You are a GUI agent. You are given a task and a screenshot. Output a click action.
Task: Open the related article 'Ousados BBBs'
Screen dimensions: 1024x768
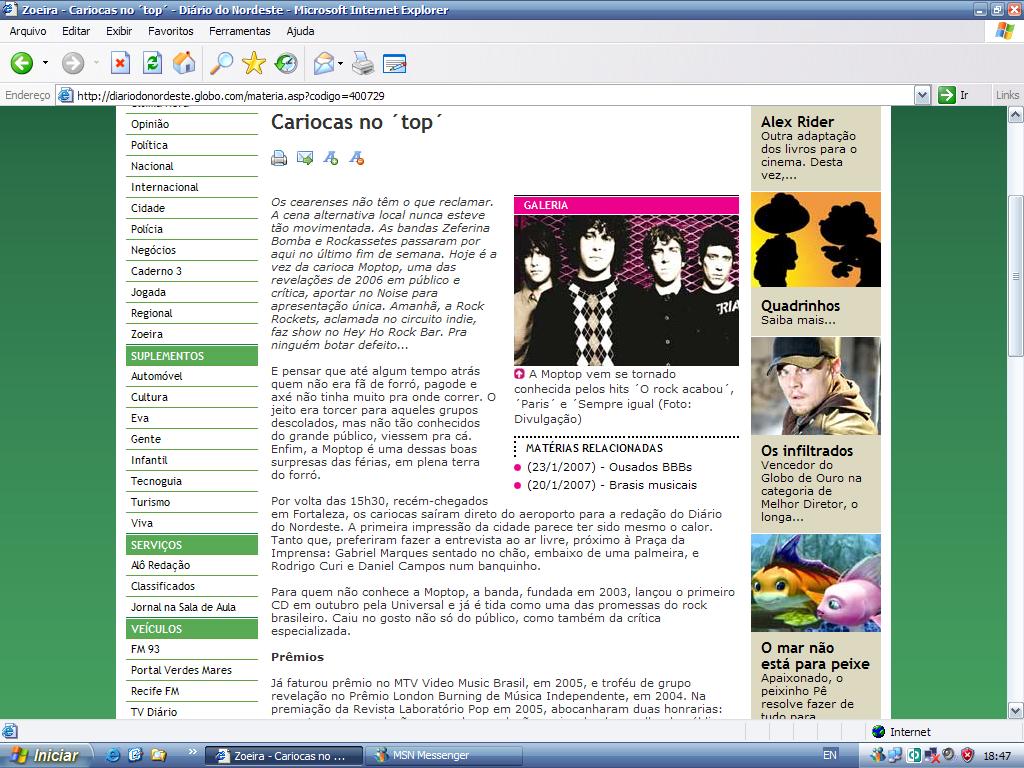(650, 467)
